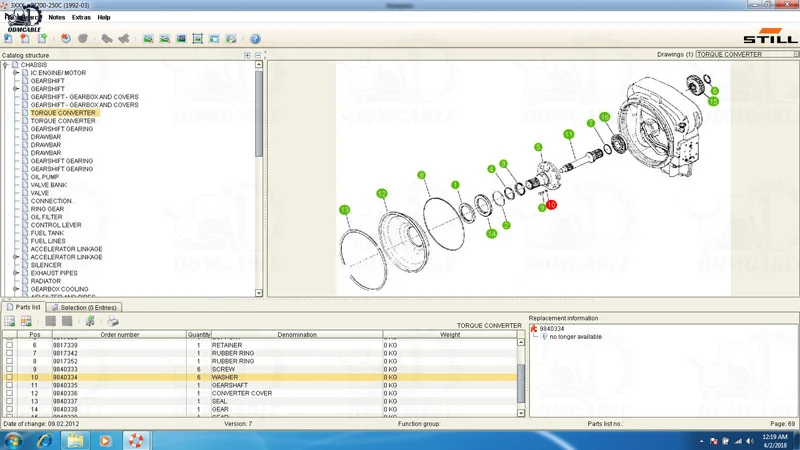800x450 pixels.
Task: Click the parts list scroll-down arrow
Action: click(x=521, y=413)
